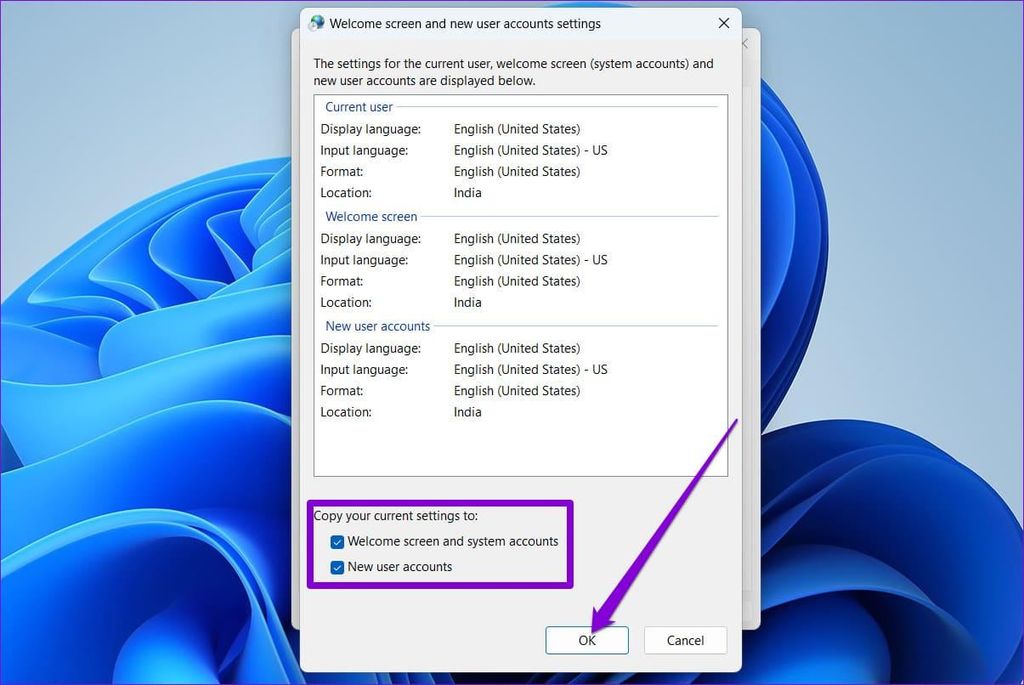Image resolution: width=1024 pixels, height=685 pixels.
Task: Confirm the settings with the OK button
Action: click(587, 640)
